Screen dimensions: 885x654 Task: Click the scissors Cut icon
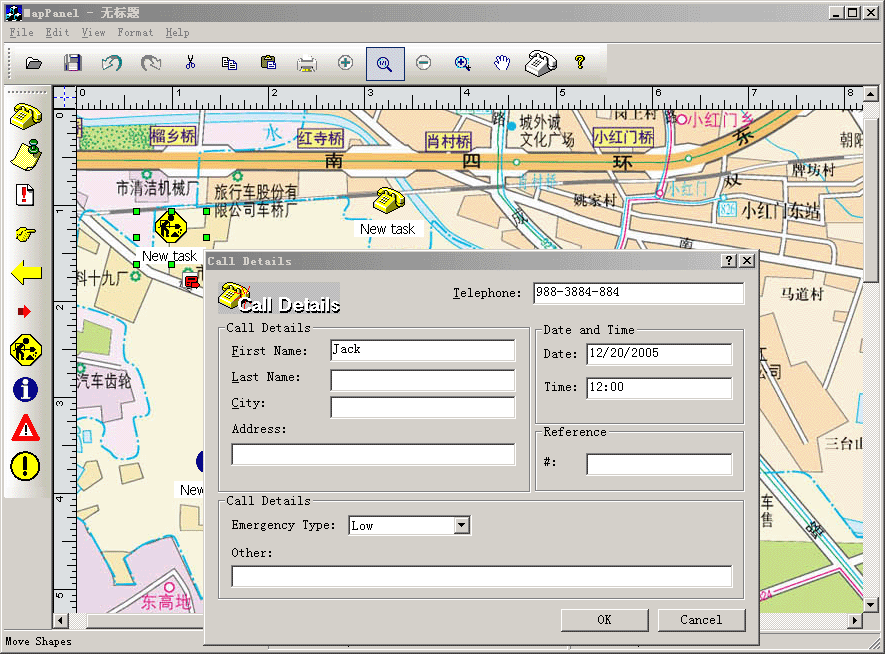pyautogui.click(x=190, y=63)
